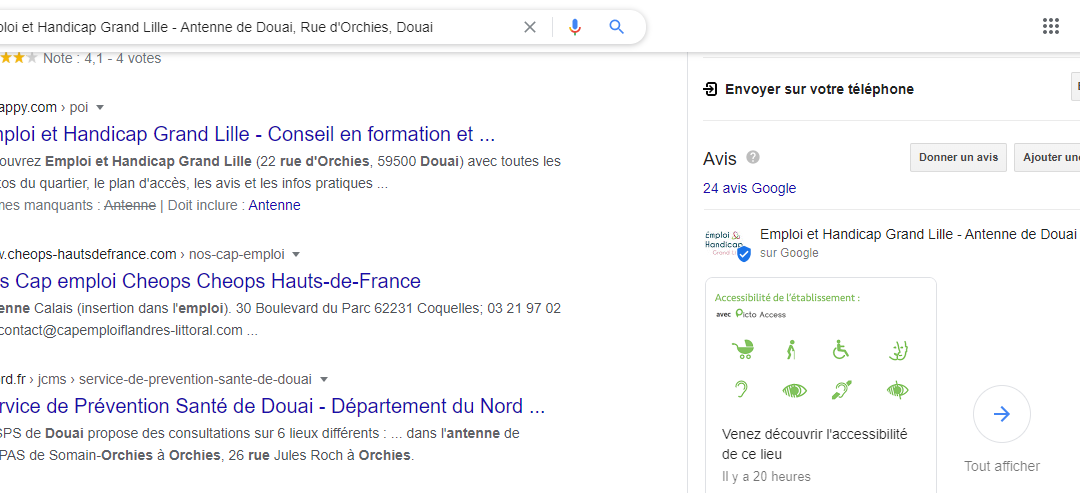Open the Cap emploi Cheops Hauts-de-France result

(x=210, y=281)
